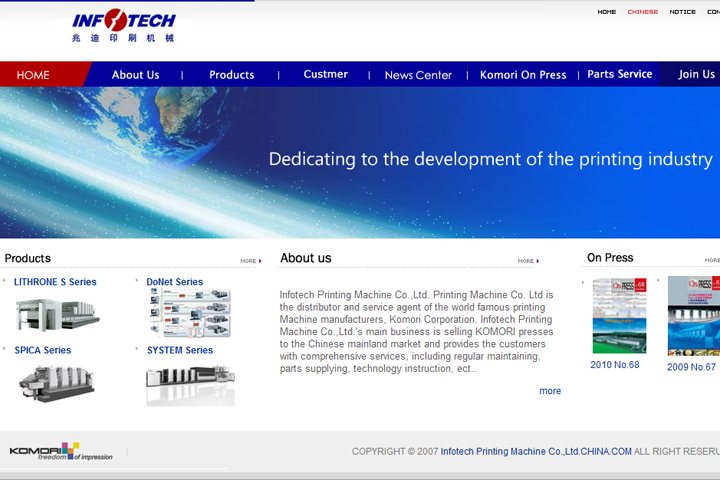Viewport: 720px width, 480px height.
Task: Click the NOTICE link in the top bar
Action: coord(682,12)
